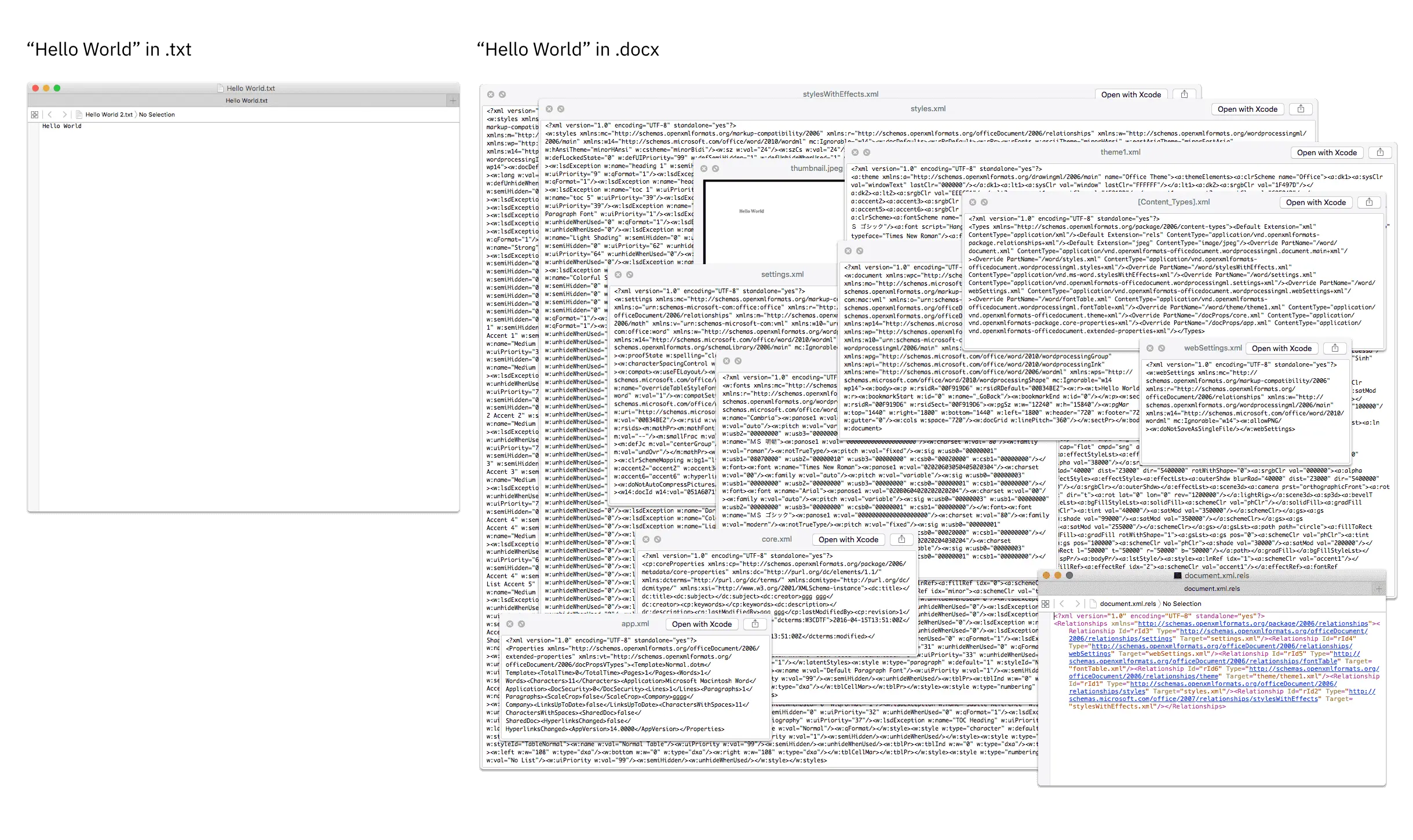Close the thumbnail.jpeg preview window
The width and height of the screenshot is (1413, 840).
pos(704,169)
